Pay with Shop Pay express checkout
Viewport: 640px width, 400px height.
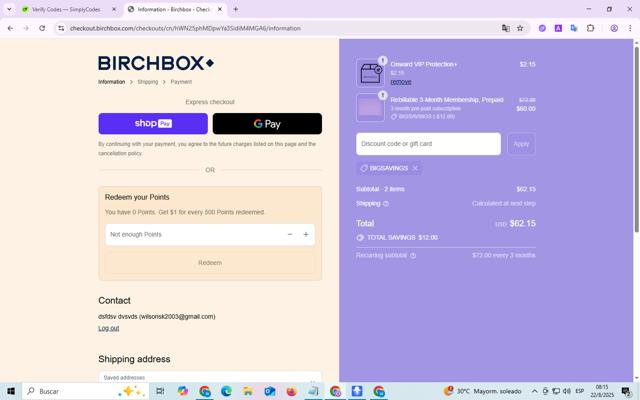tap(153, 124)
